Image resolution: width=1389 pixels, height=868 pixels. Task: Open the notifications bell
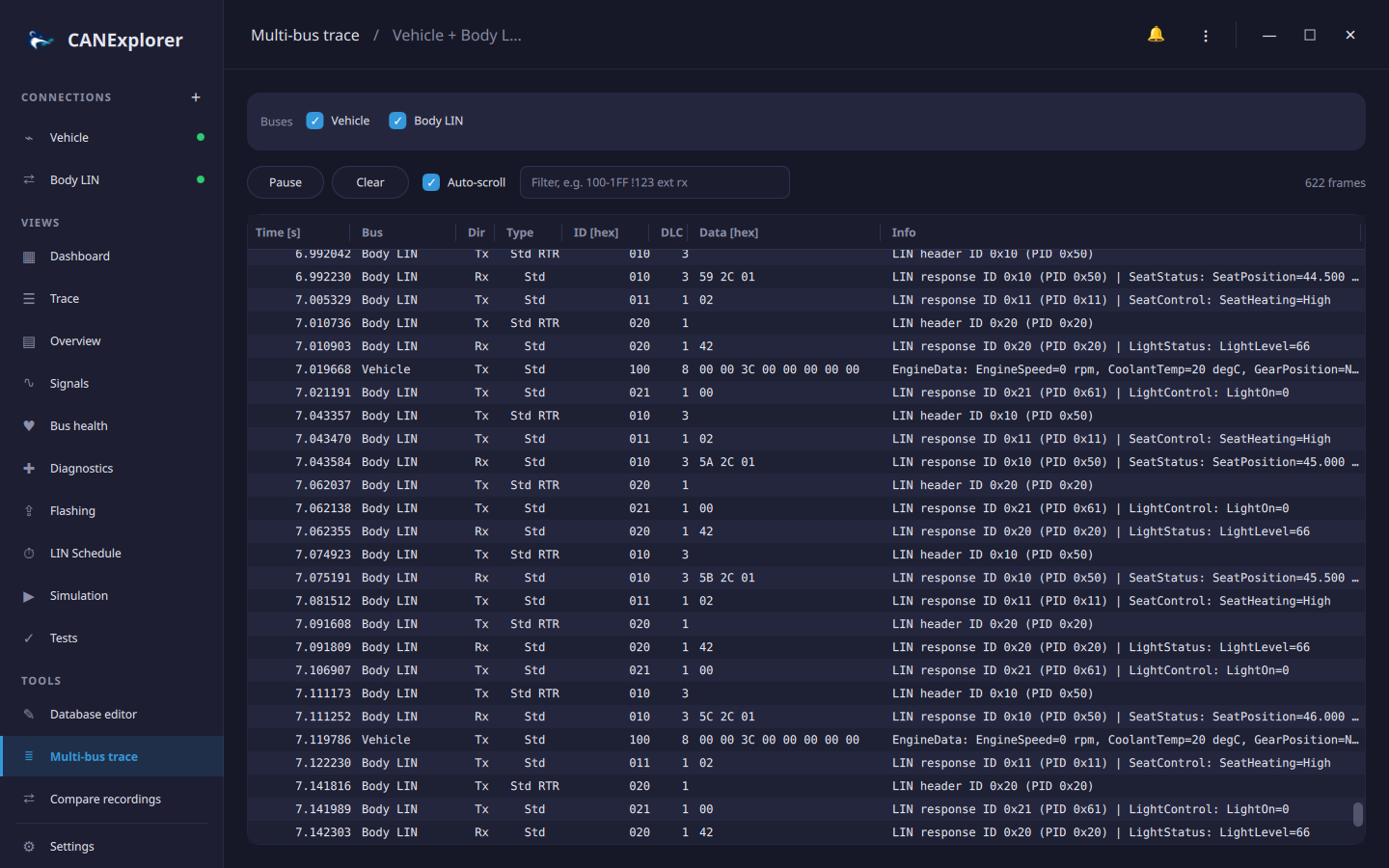coord(1156,35)
